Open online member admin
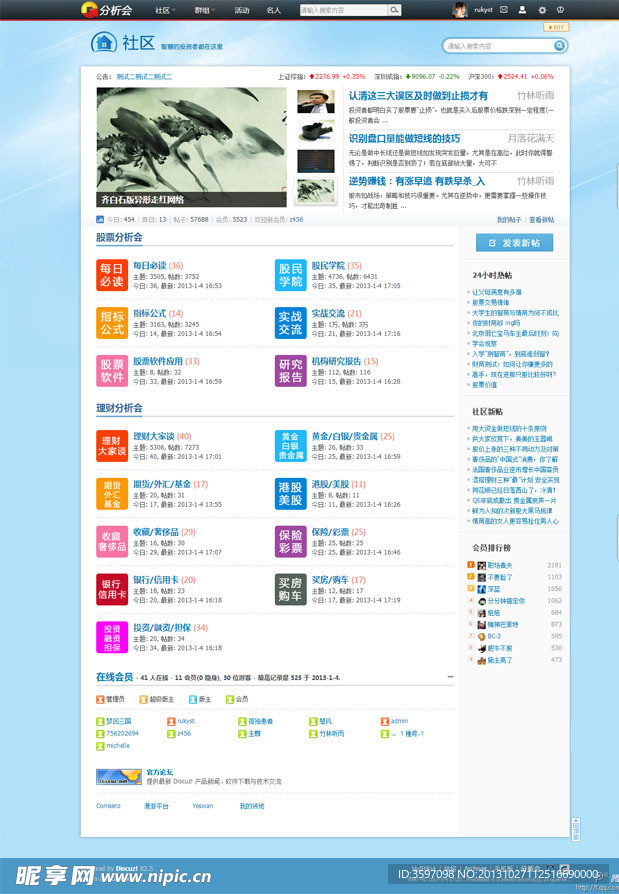 (399, 721)
